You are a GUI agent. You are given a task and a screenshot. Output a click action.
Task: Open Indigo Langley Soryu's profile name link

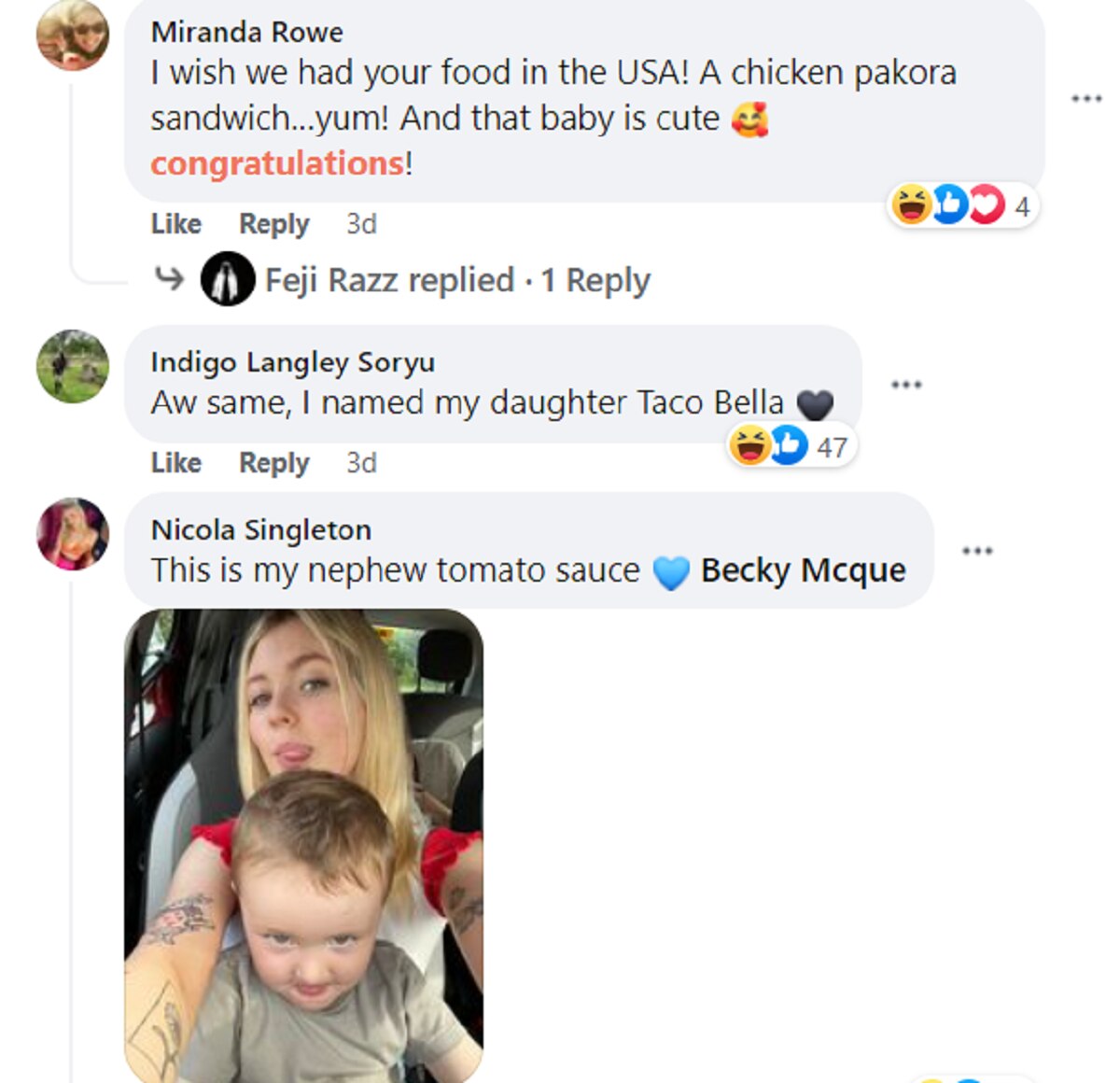(x=292, y=362)
